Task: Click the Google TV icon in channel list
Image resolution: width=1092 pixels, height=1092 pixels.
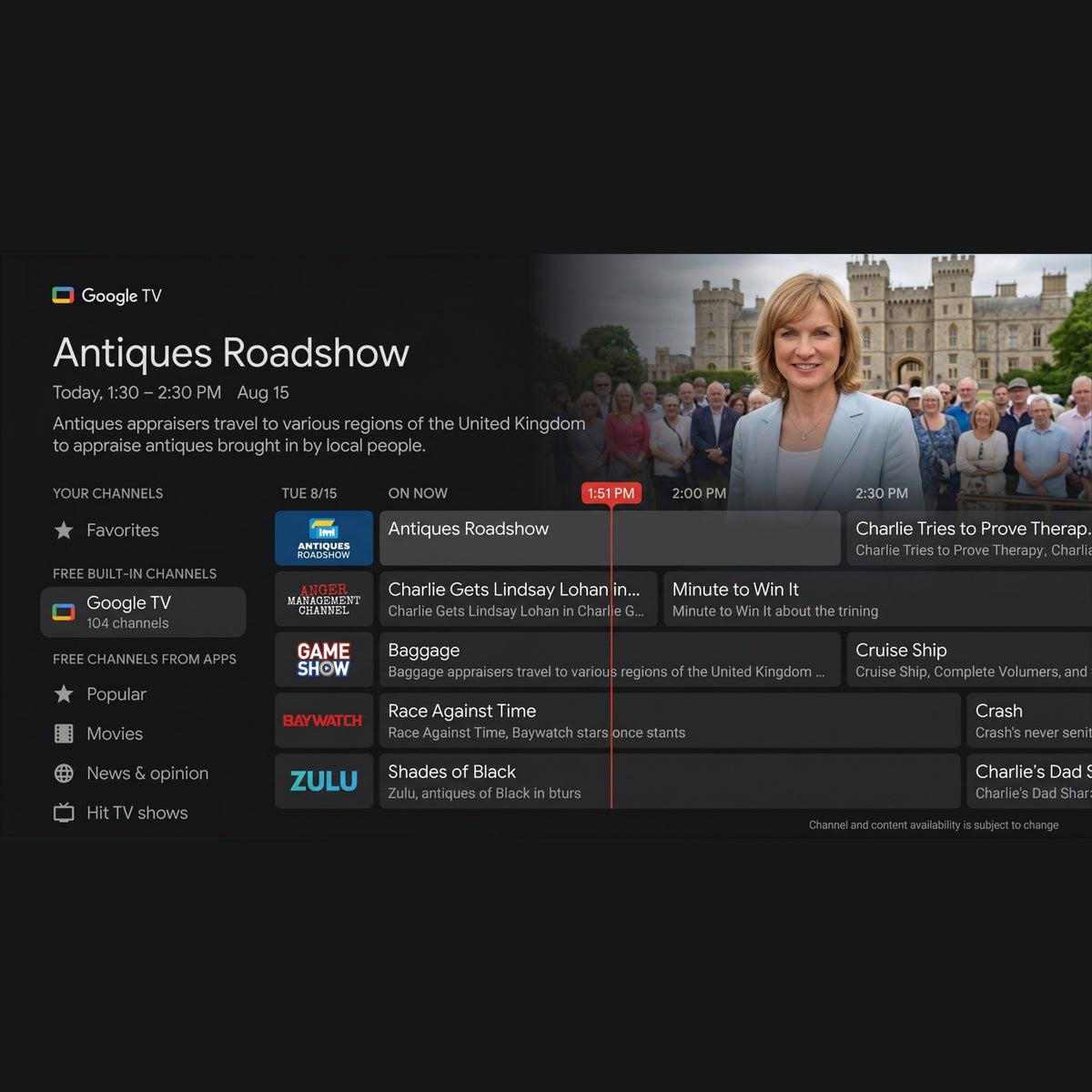Action: tap(63, 612)
